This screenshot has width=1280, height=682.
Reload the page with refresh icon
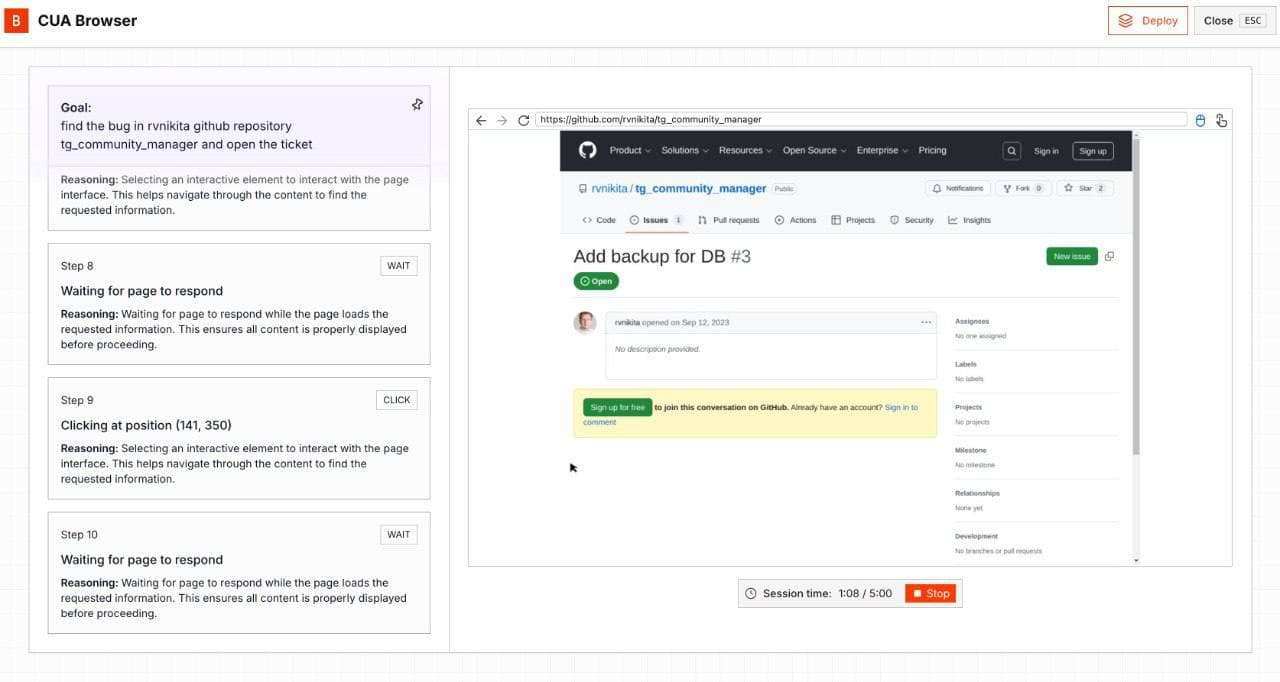[523, 120]
